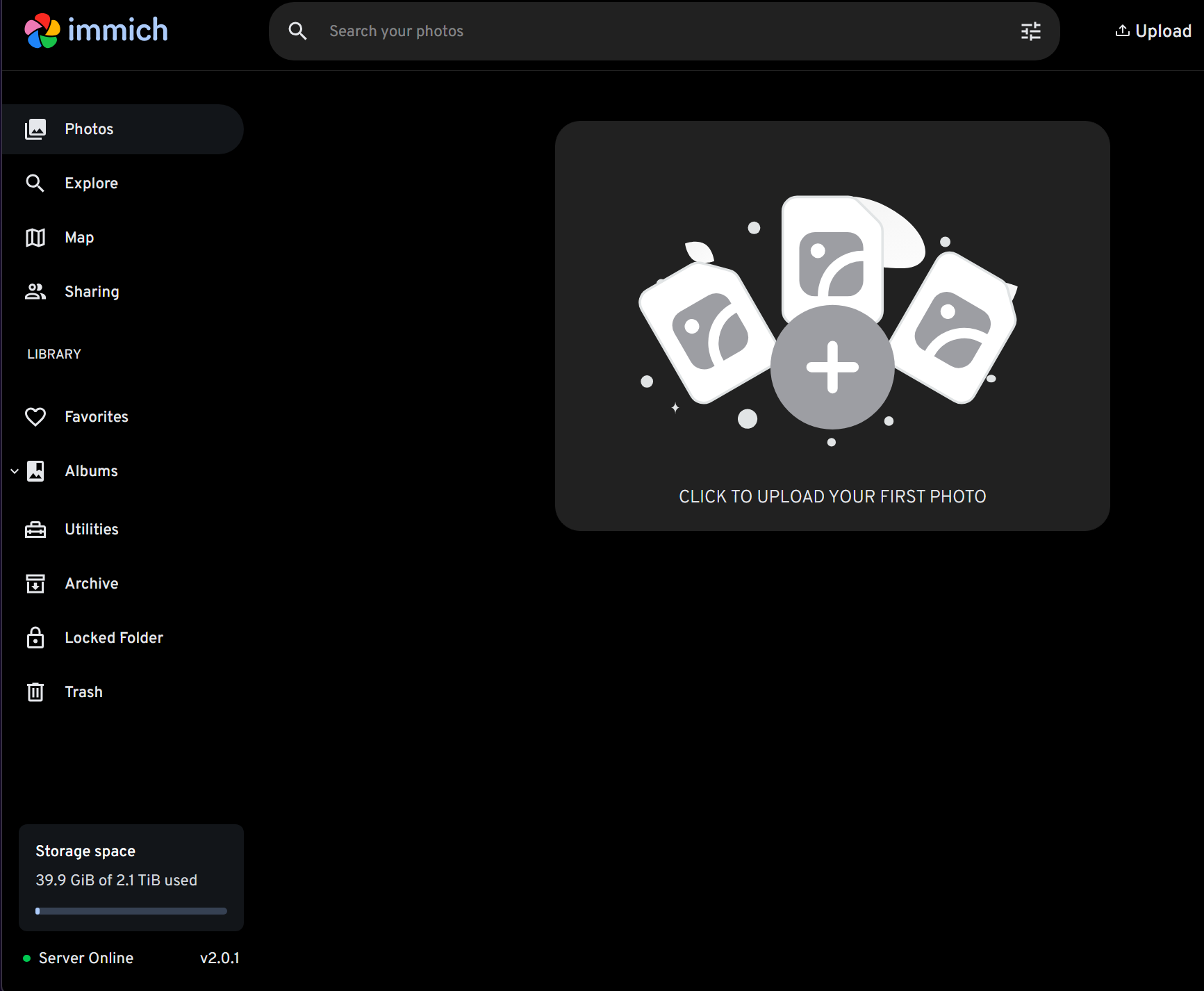1204x991 pixels.
Task: Open the search filters icon
Action: click(1030, 31)
